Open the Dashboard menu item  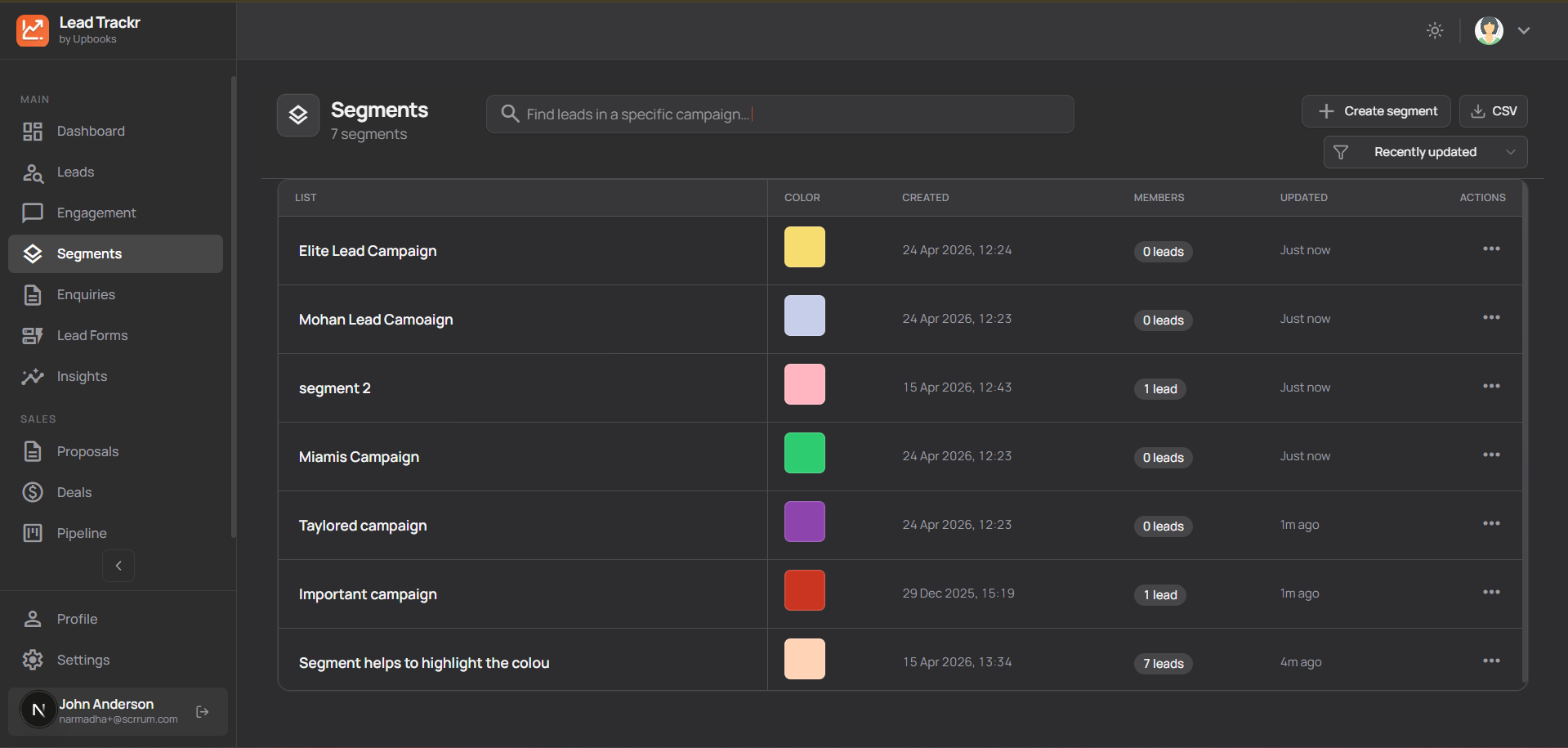click(x=91, y=132)
